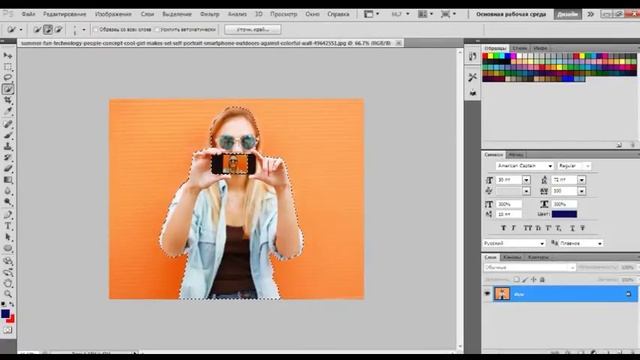This screenshot has height=360, width=640.
Task: Select the Move tool
Action: point(8,56)
